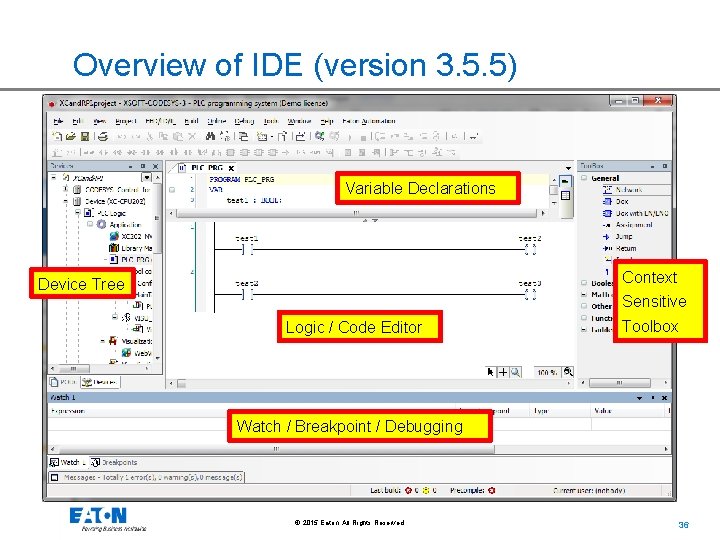Image resolution: width=720 pixels, height=540 pixels.
Task: Close the Devices panel
Action: pyautogui.click(x=155, y=166)
